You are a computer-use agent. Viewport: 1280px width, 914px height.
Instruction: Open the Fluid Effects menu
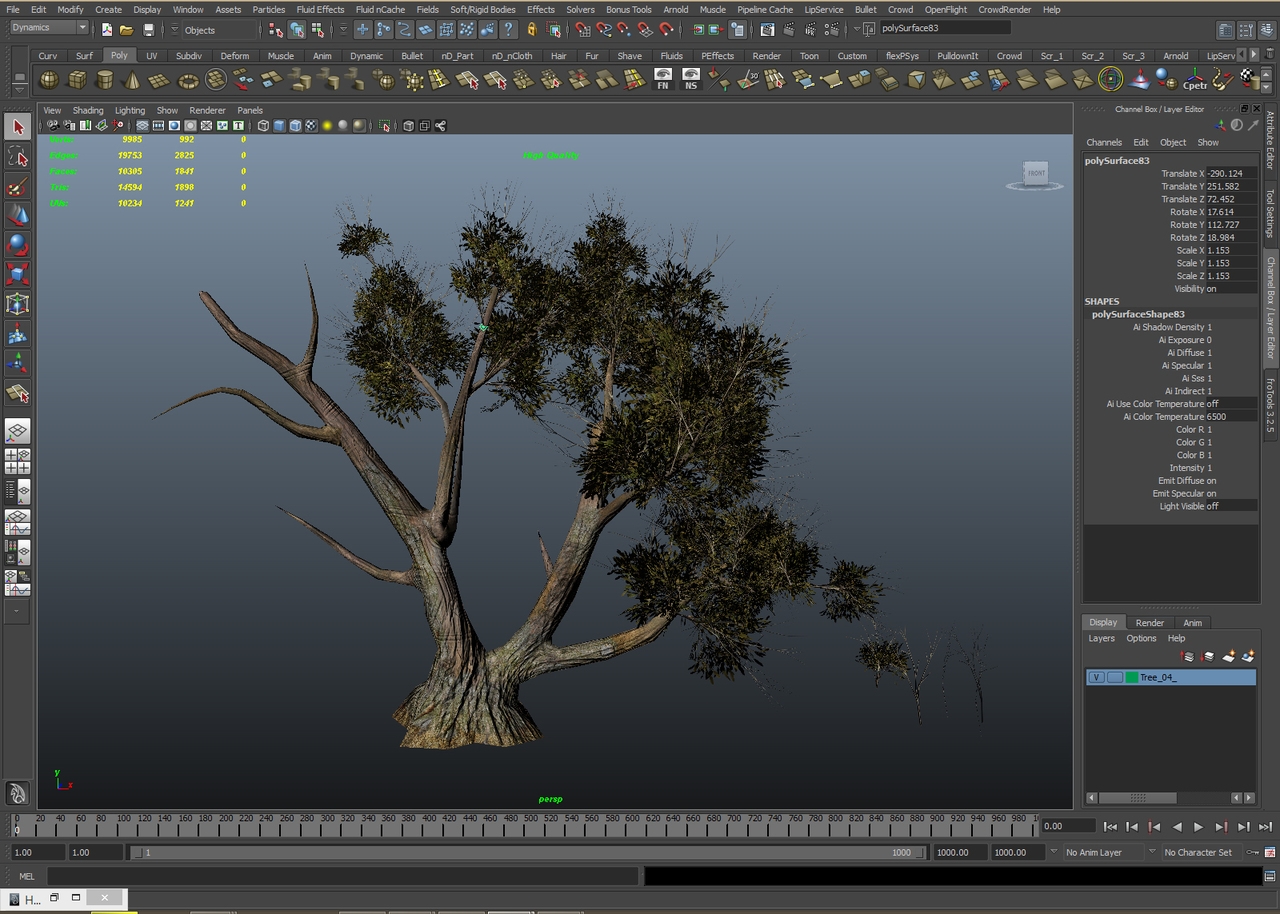click(320, 9)
